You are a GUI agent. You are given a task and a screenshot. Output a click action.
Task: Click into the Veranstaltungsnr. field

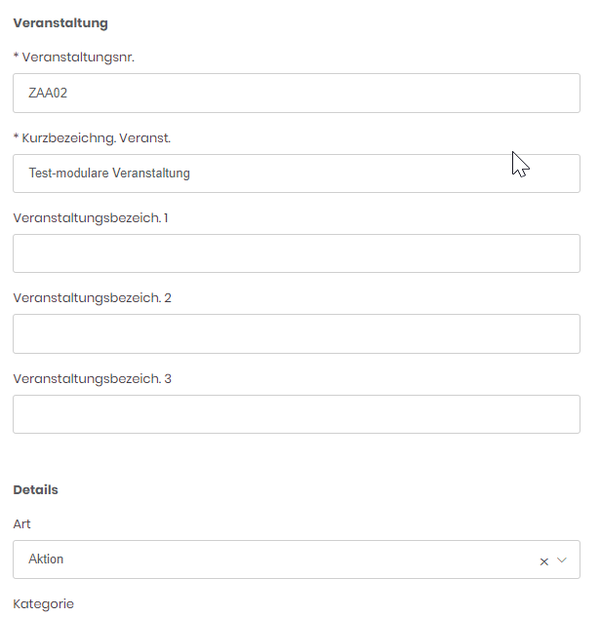coord(296,93)
